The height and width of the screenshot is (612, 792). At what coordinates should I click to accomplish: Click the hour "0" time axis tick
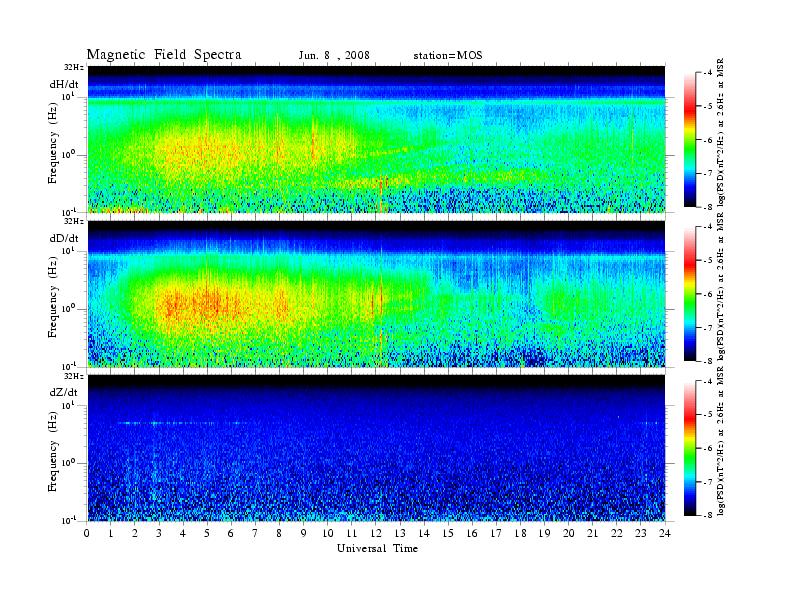tap(87, 533)
